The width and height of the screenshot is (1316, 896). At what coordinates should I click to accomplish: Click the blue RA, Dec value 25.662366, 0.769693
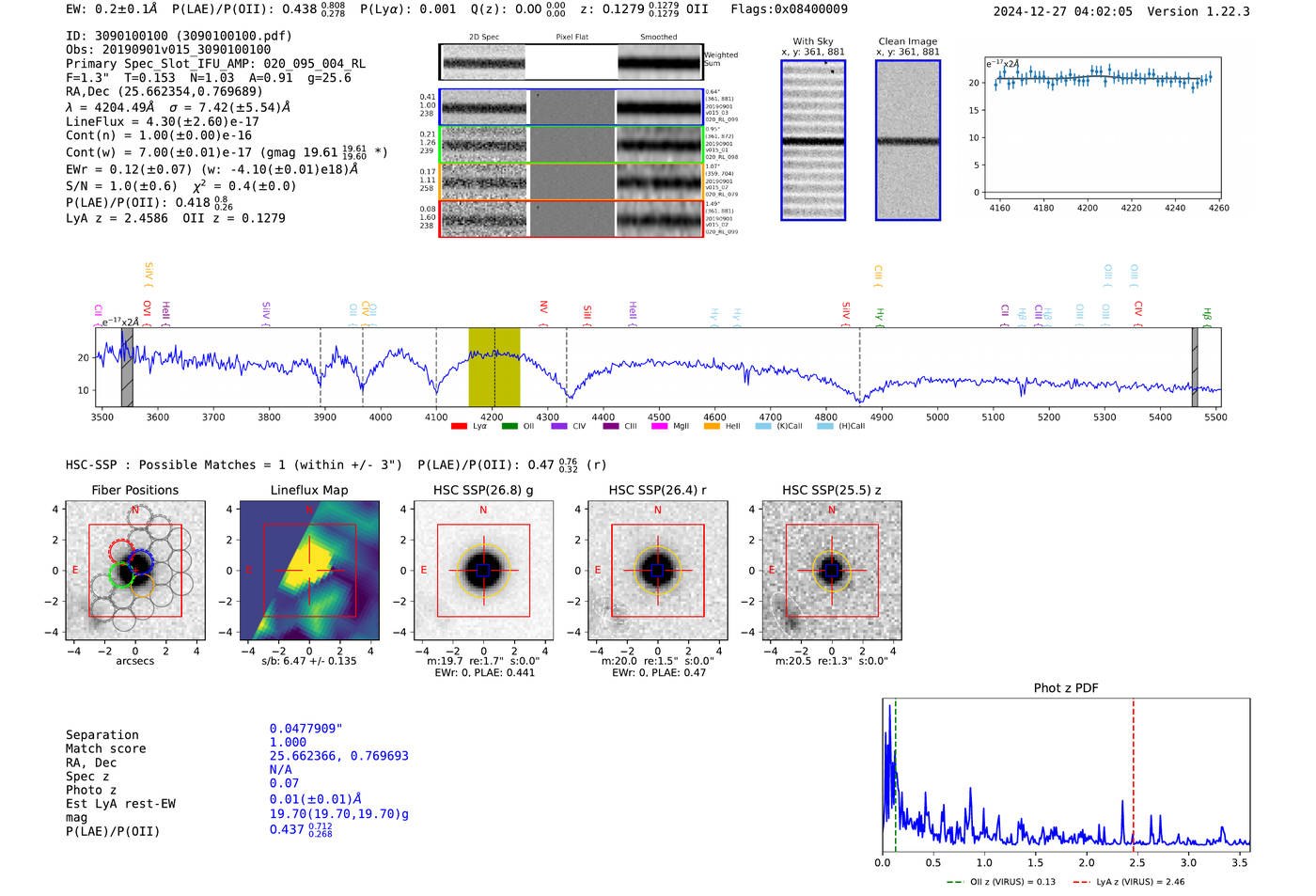339,756
